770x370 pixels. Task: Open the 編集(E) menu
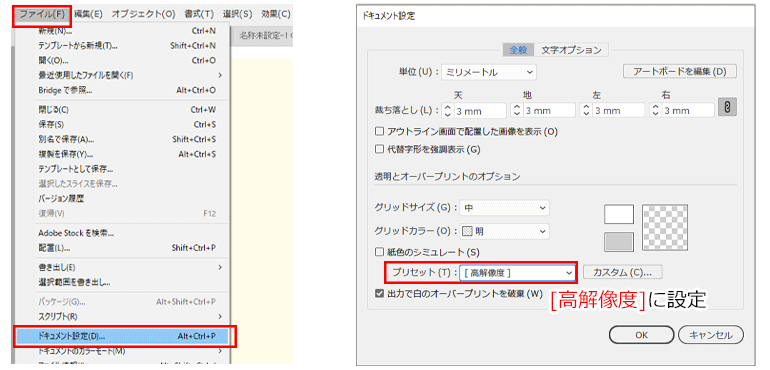click(89, 14)
